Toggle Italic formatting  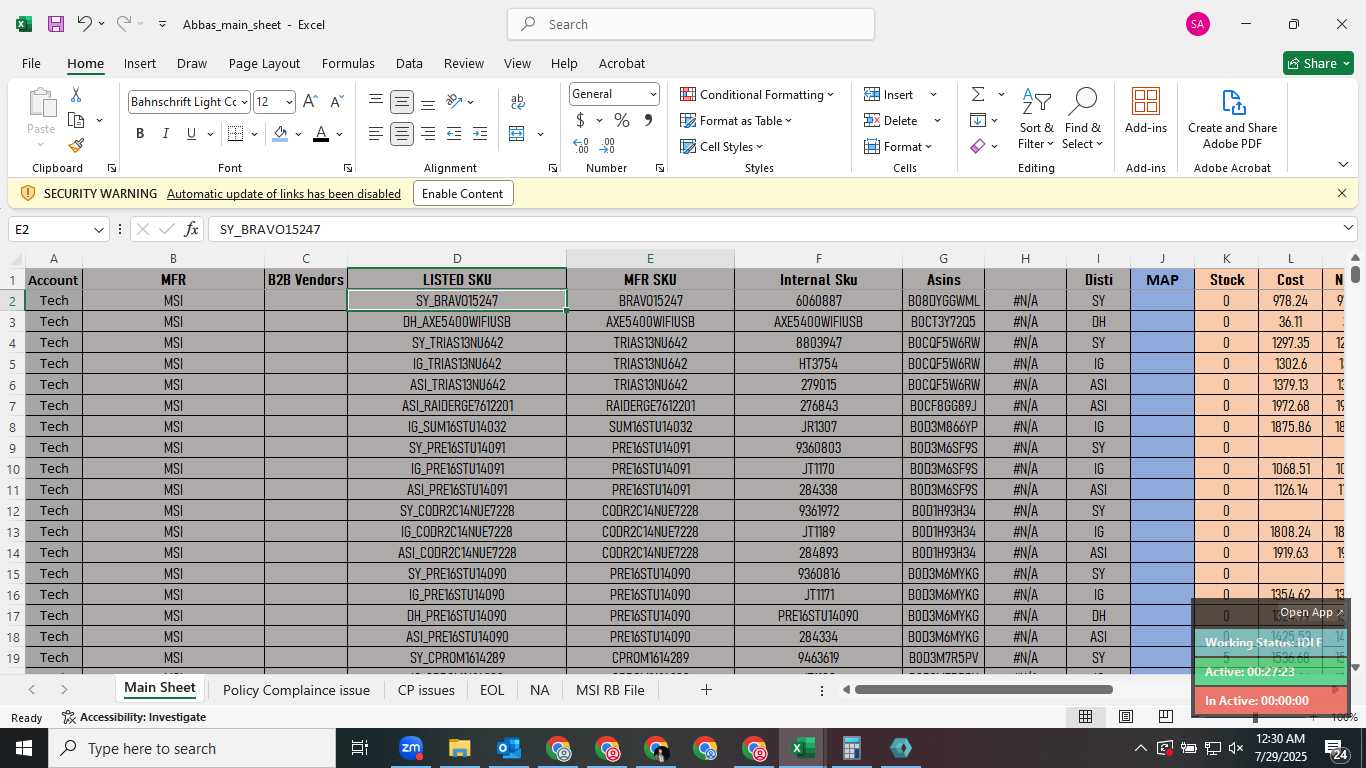point(165,134)
